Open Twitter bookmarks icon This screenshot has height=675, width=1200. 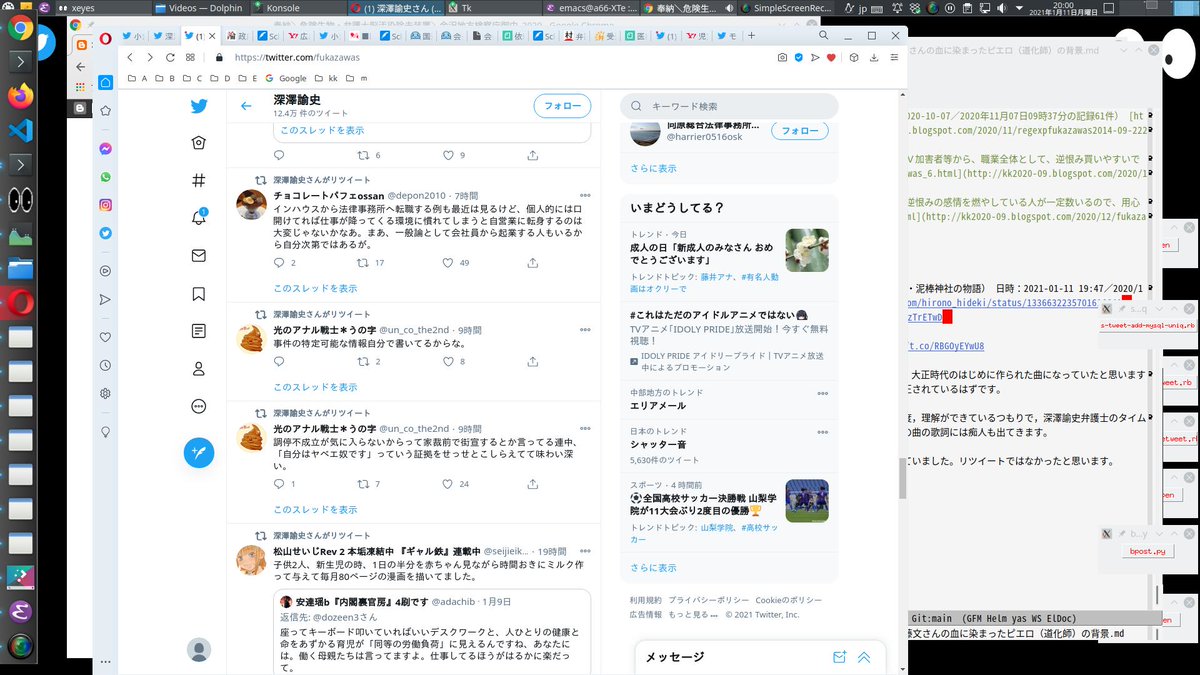[x=199, y=294]
